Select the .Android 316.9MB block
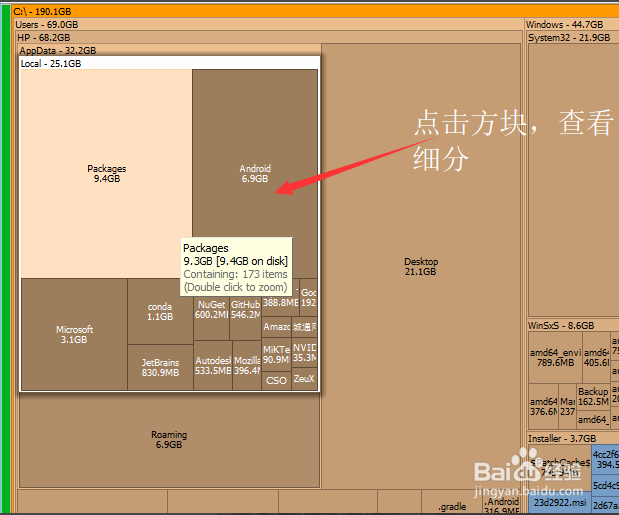Viewport: 619px width, 515px height. coord(502,503)
